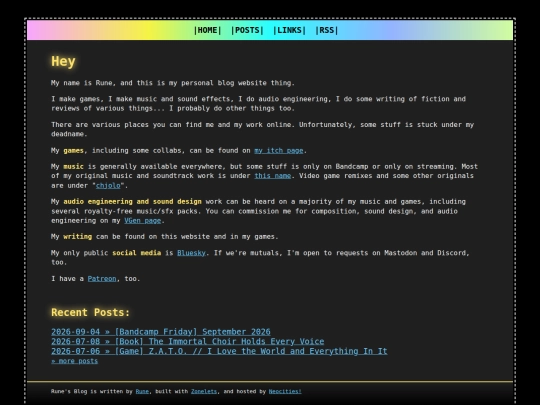Follow the 'my itch page' link
540x405 pixels.
coord(279,150)
